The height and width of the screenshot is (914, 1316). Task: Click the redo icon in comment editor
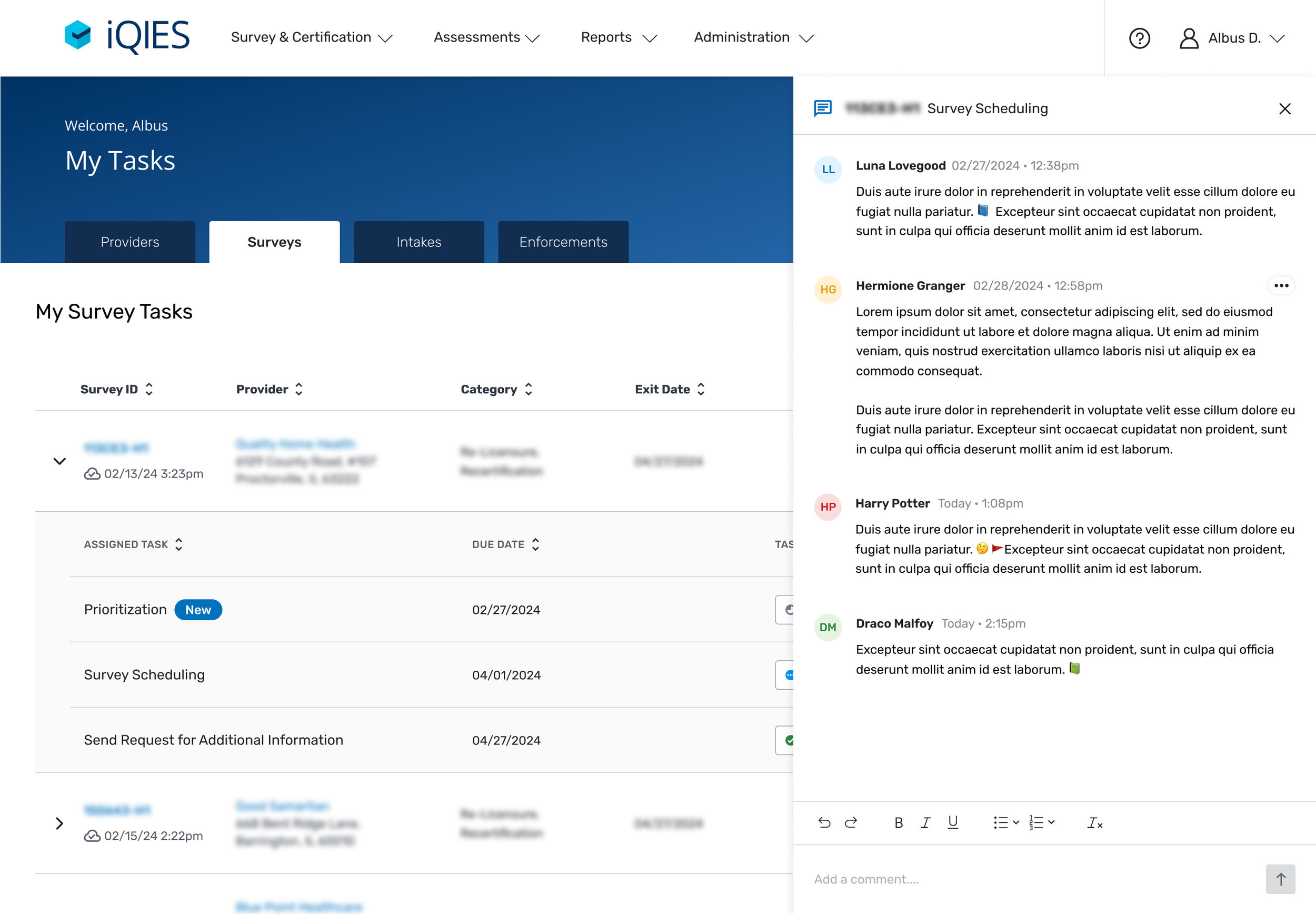coord(851,822)
